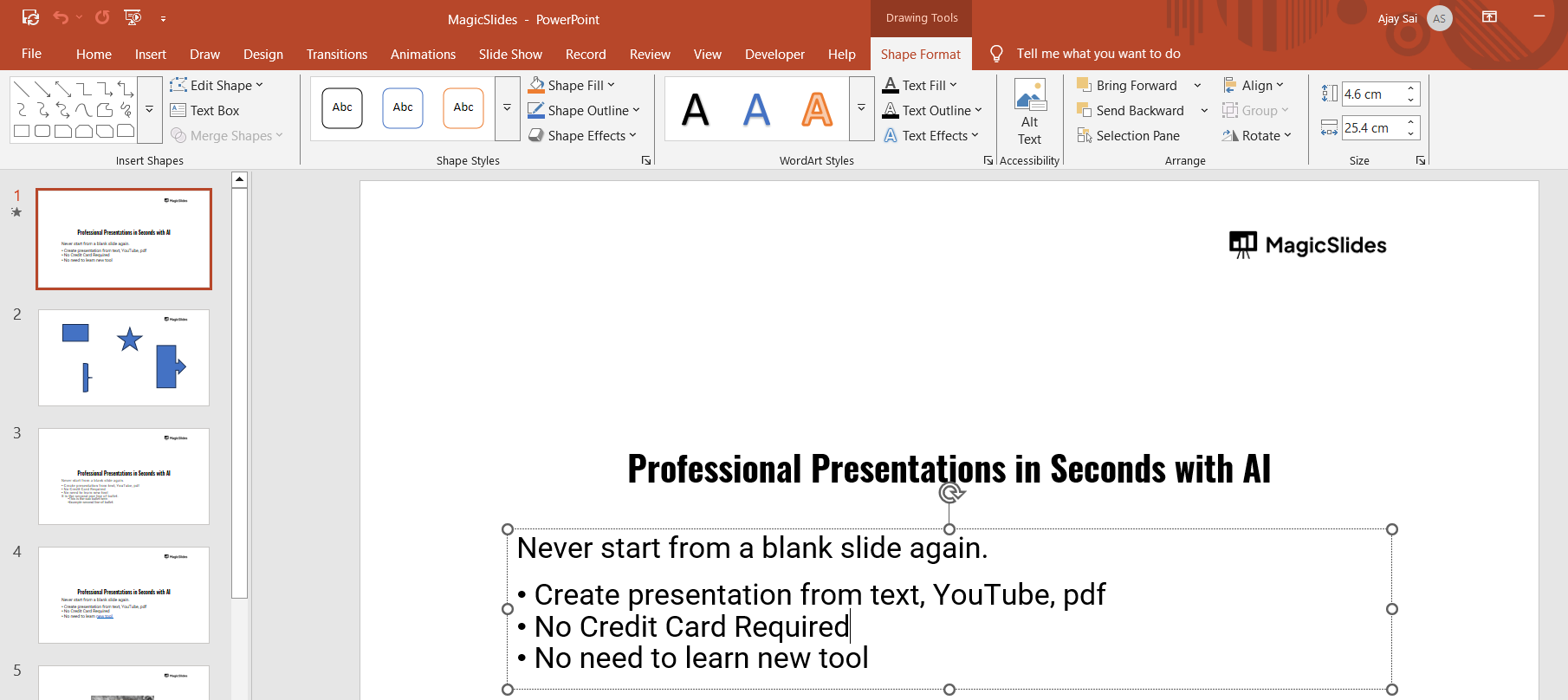Start slideshow from beginning icon
Screen dimensions: 1568x700
[133, 17]
